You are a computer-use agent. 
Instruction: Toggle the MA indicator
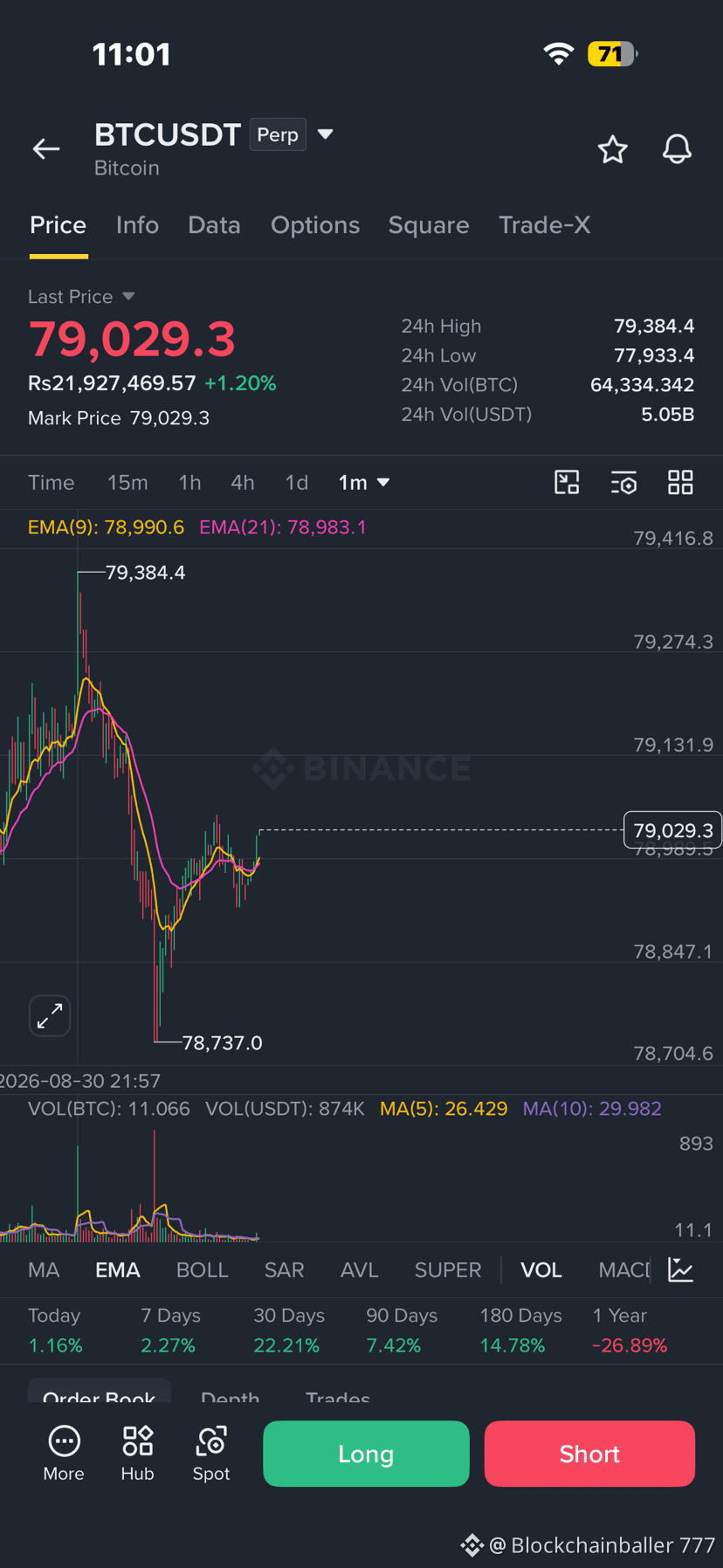(44, 1269)
